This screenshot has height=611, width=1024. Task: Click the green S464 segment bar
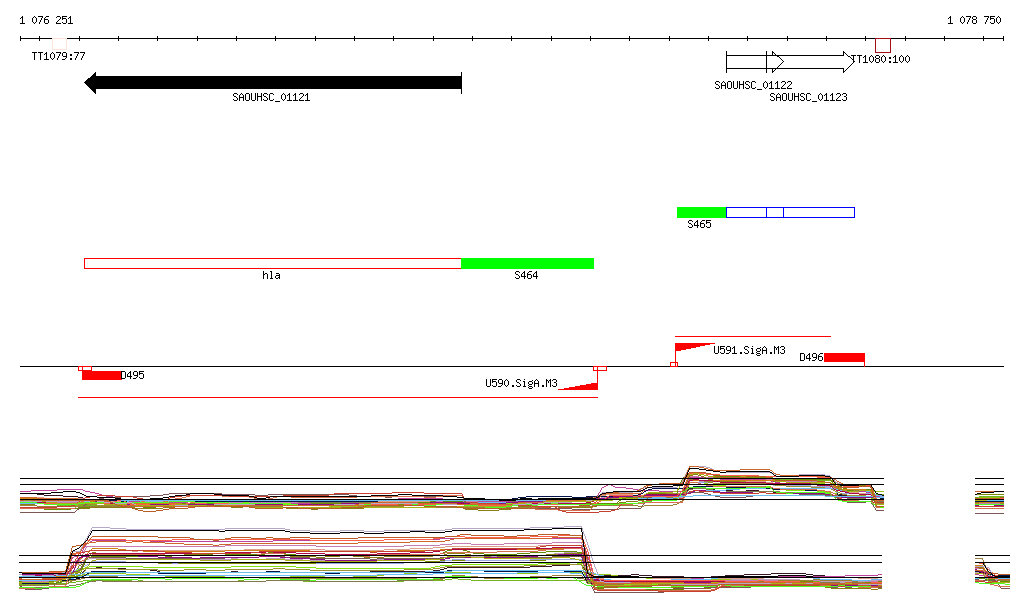[x=527, y=263]
